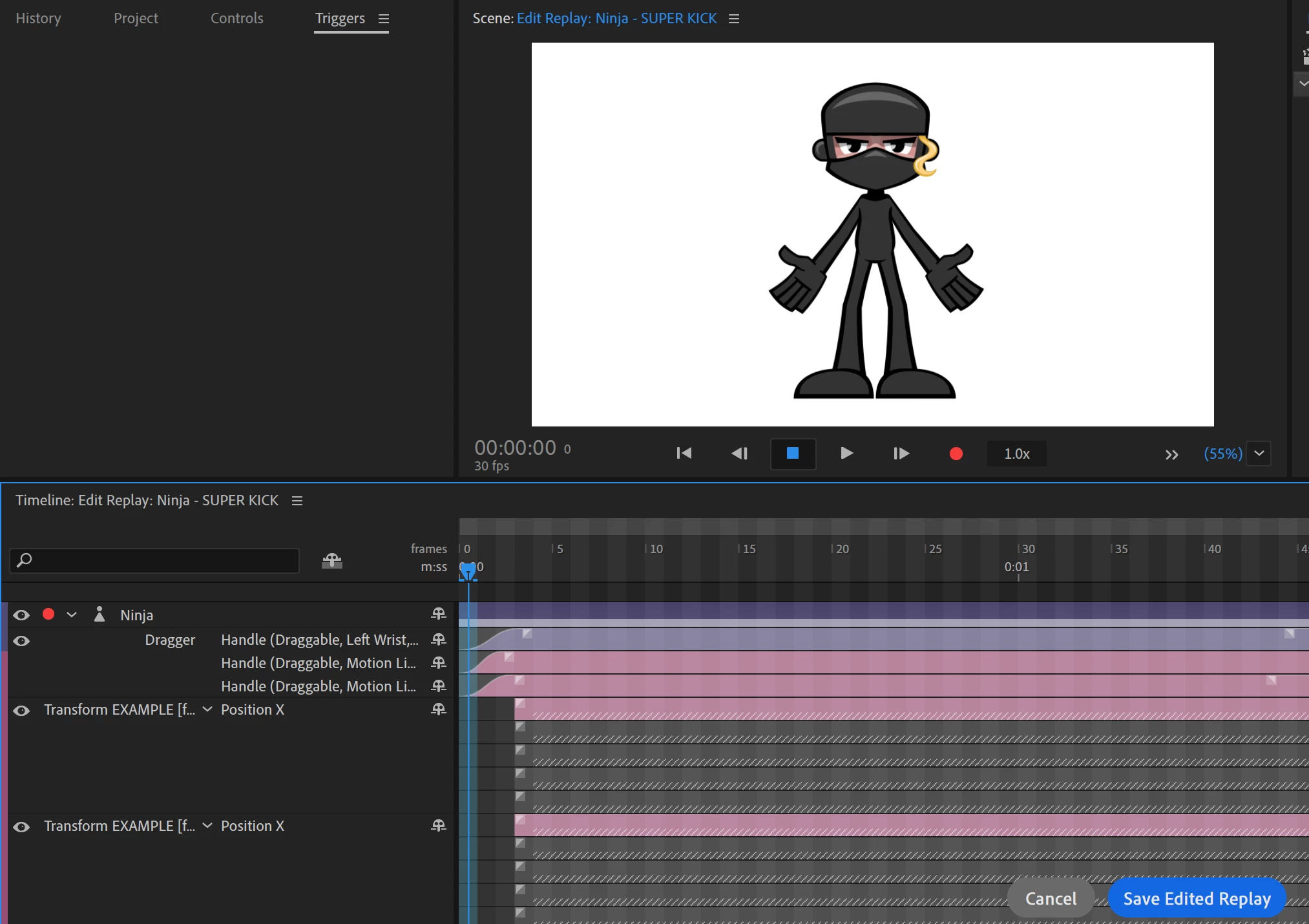Click the Ninja puppet track arm icon
The height and width of the screenshot is (924, 1309).
coord(439,614)
